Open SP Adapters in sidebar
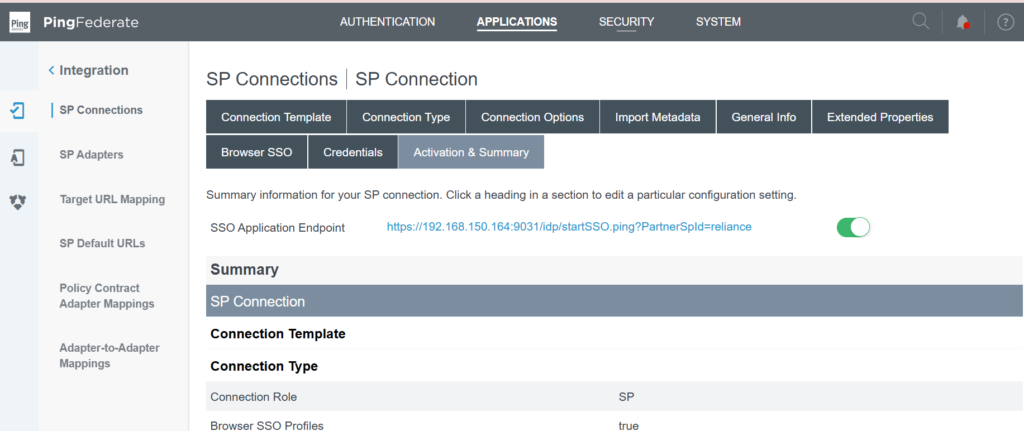Image resolution: width=1024 pixels, height=431 pixels. 91,155
